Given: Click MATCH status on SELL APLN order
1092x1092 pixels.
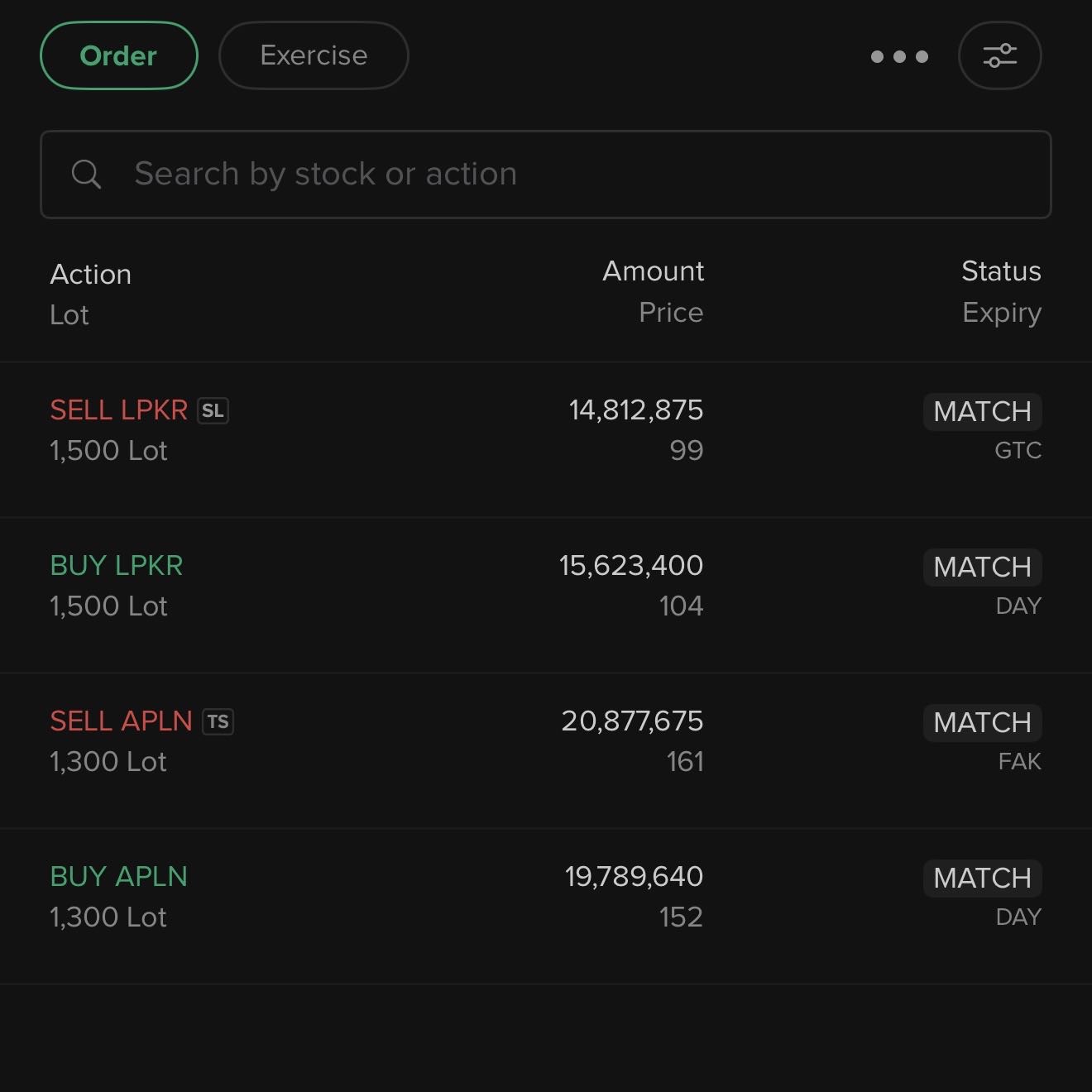Looking at the screenshot, I should (982, 722).
